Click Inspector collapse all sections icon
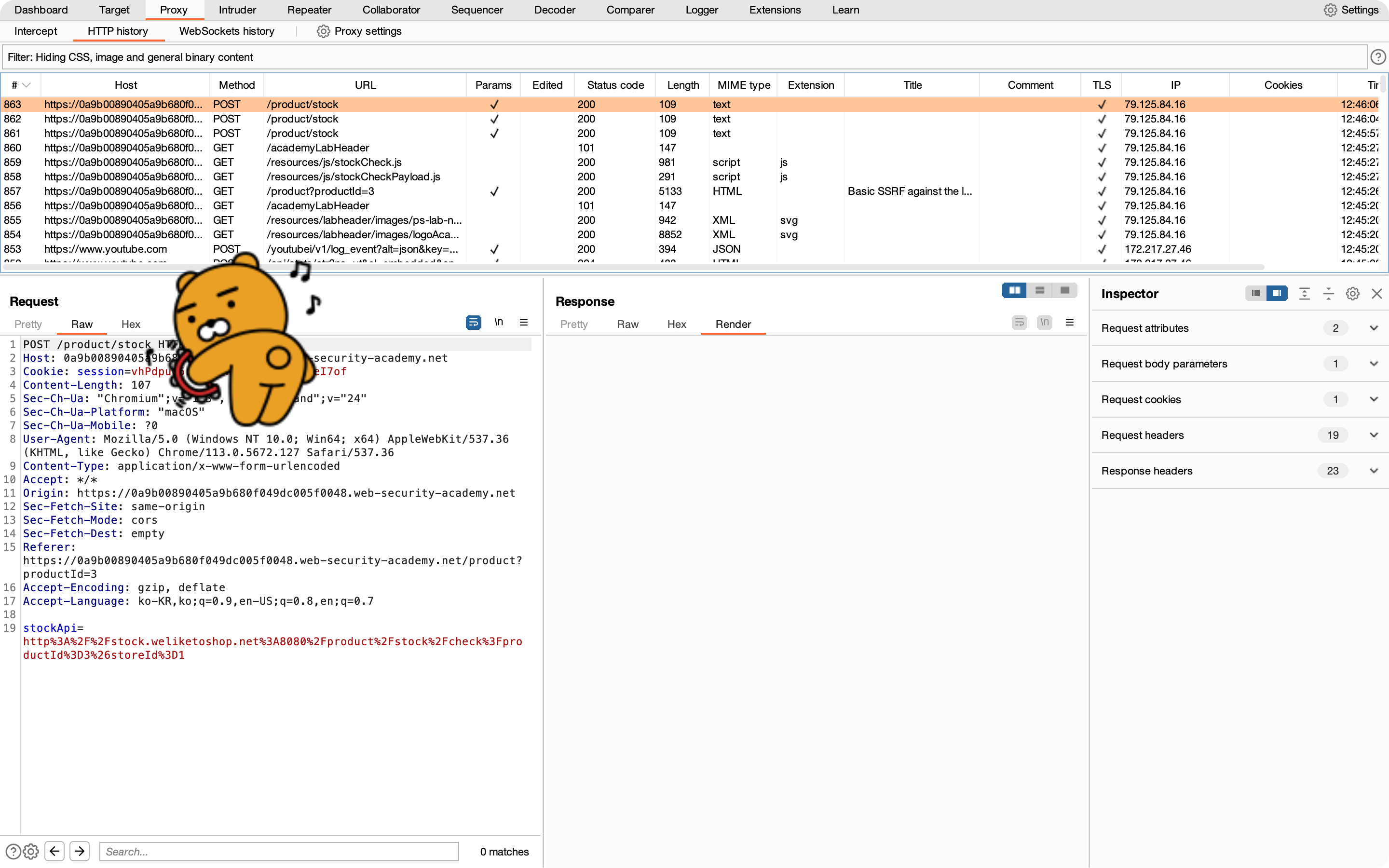Image resolution: width=1389 pixels, height=868 pixels. click(x=1328, y=293)
